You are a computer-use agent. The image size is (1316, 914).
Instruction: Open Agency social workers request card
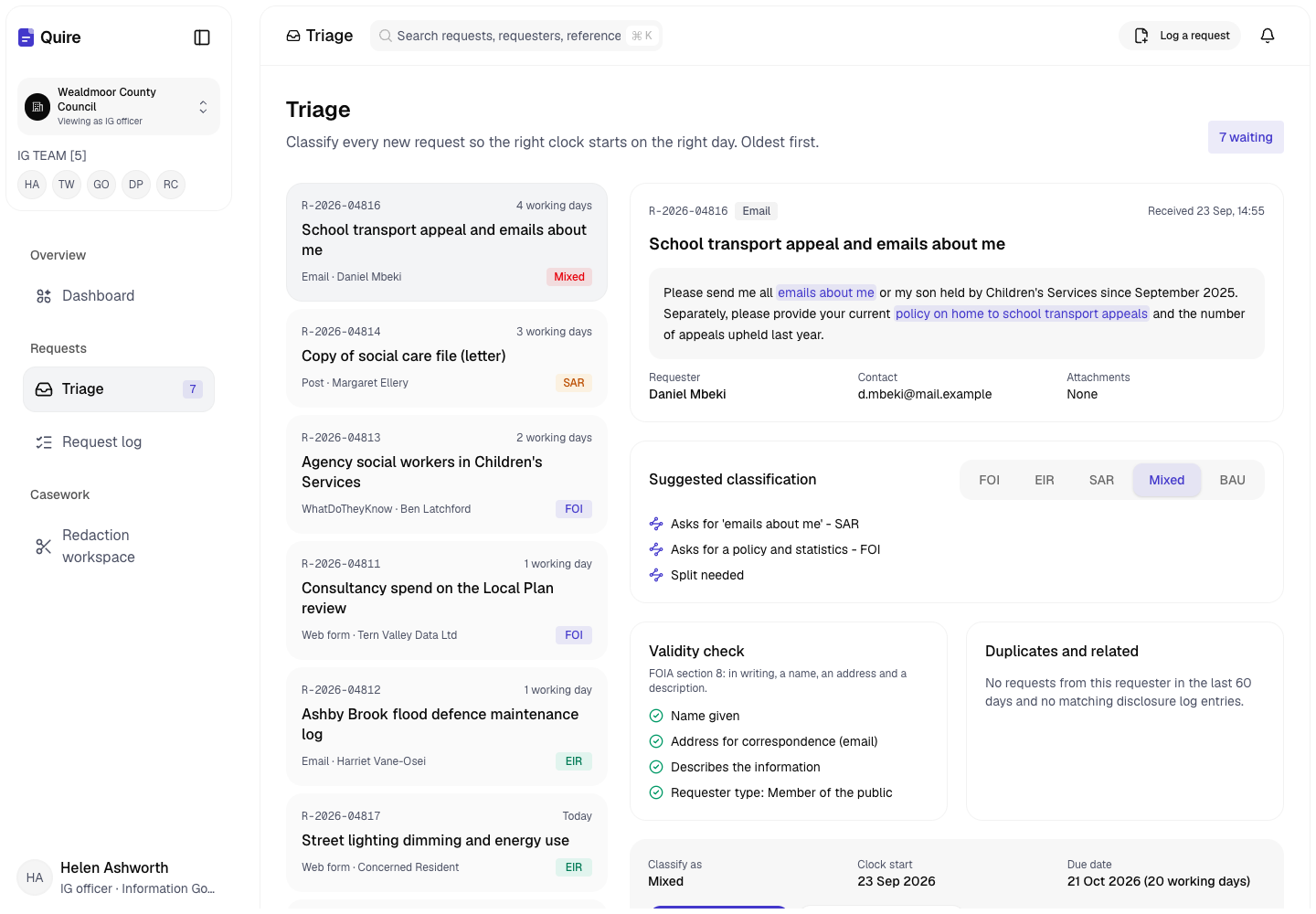[447, 474]
